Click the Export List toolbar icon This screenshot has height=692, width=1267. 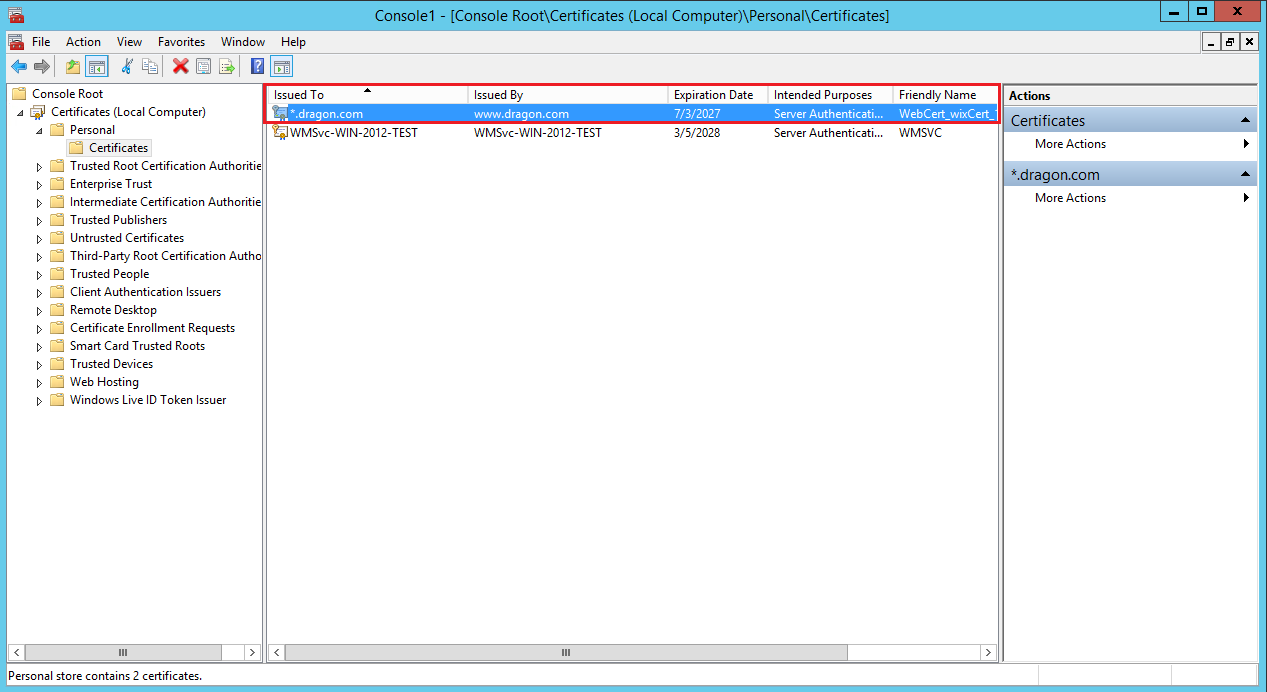coord(227,66)
